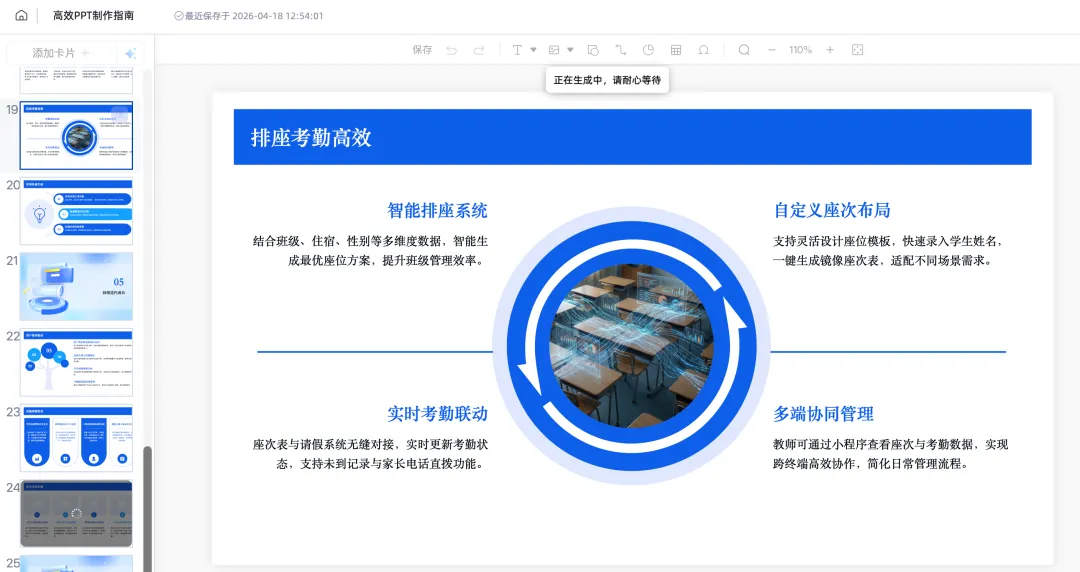The width and height of the screenshot is (1080, 572).
Task: Click the 保存 save button
Action: click(422, 50)
